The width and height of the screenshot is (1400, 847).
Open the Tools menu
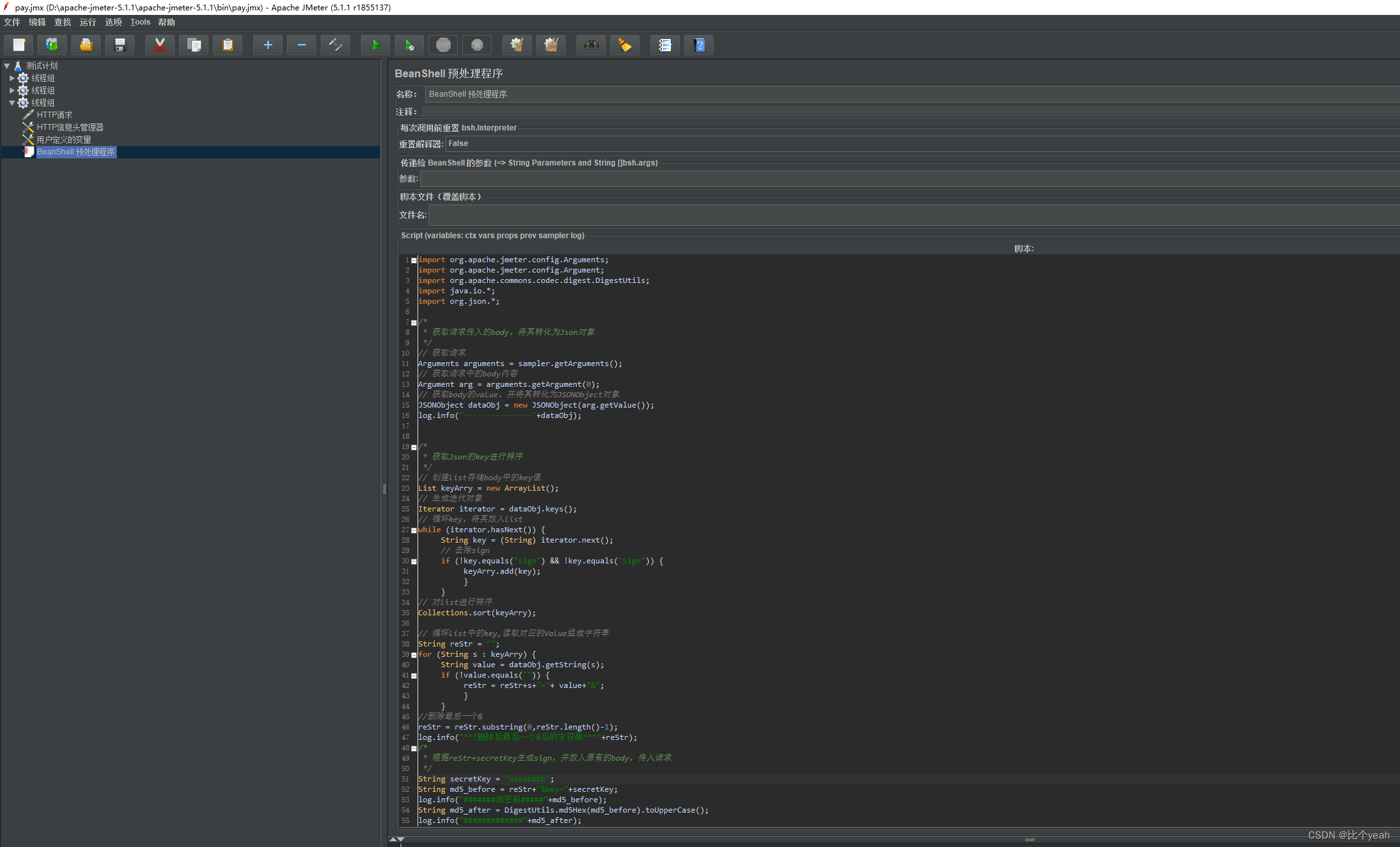tap(140, 22)
